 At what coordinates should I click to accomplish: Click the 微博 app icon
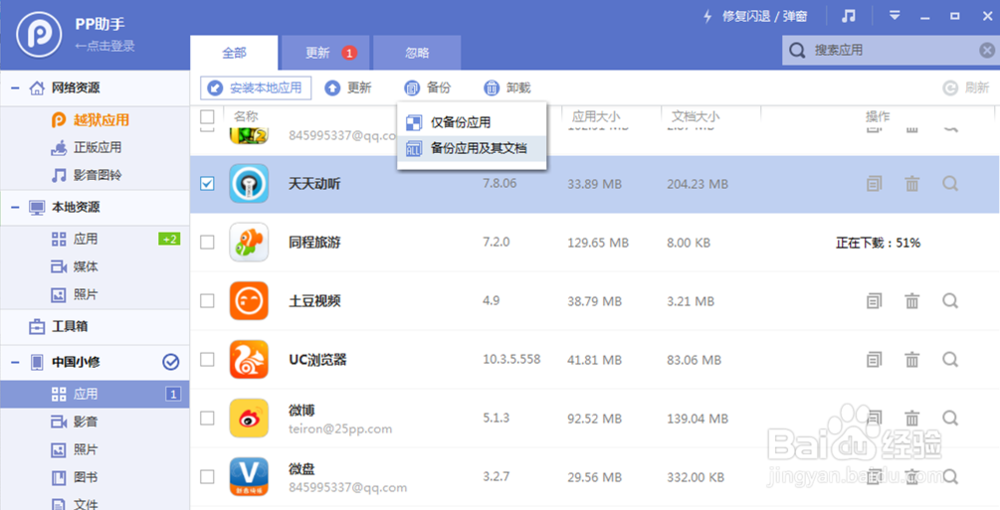click(249, 418)
